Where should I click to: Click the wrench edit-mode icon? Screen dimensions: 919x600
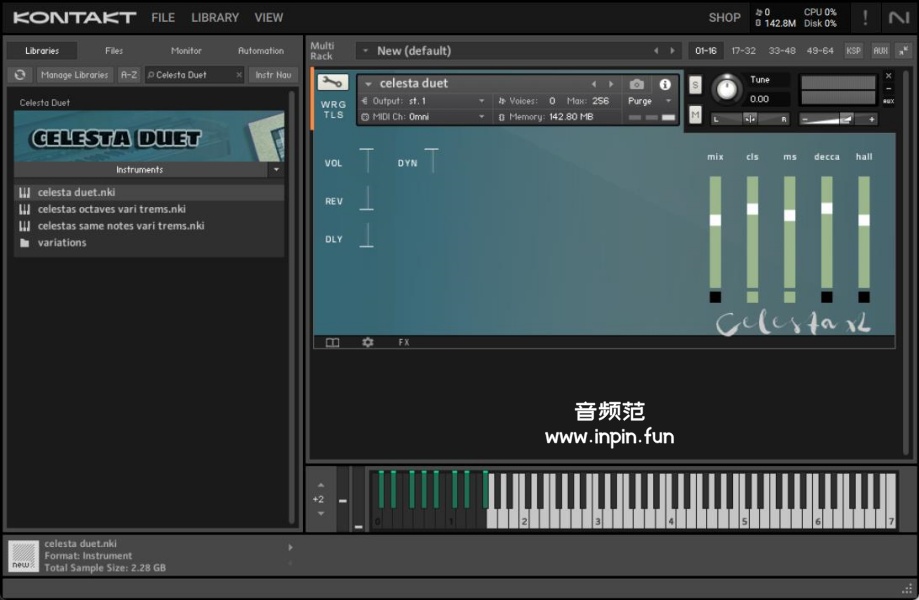[333, 83]
